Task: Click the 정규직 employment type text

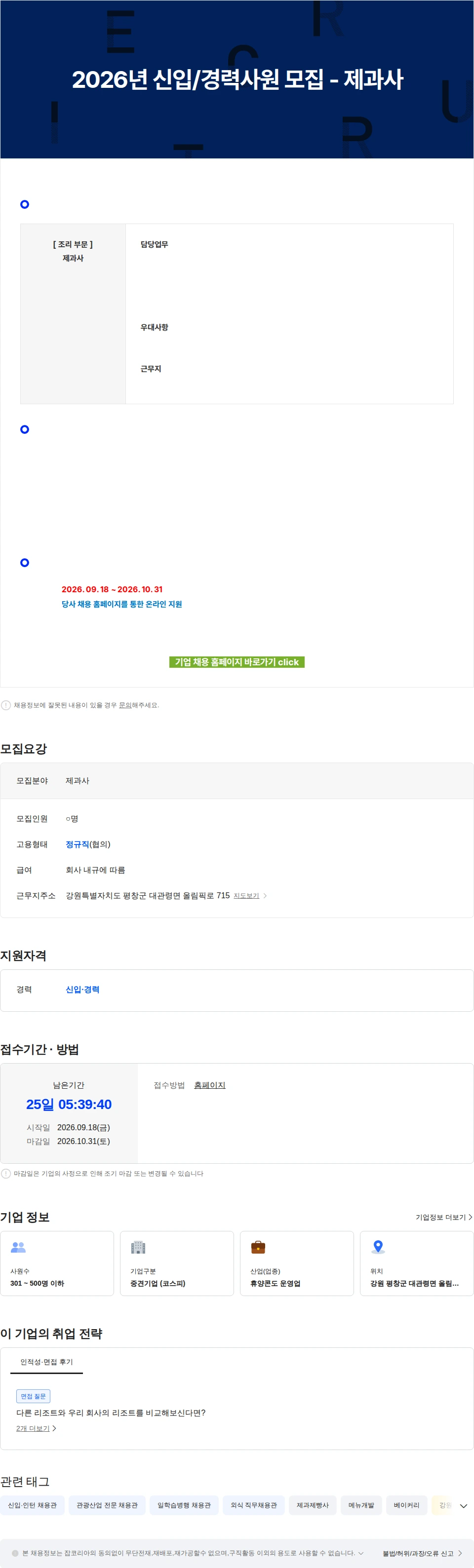Action: pos(78,844)
